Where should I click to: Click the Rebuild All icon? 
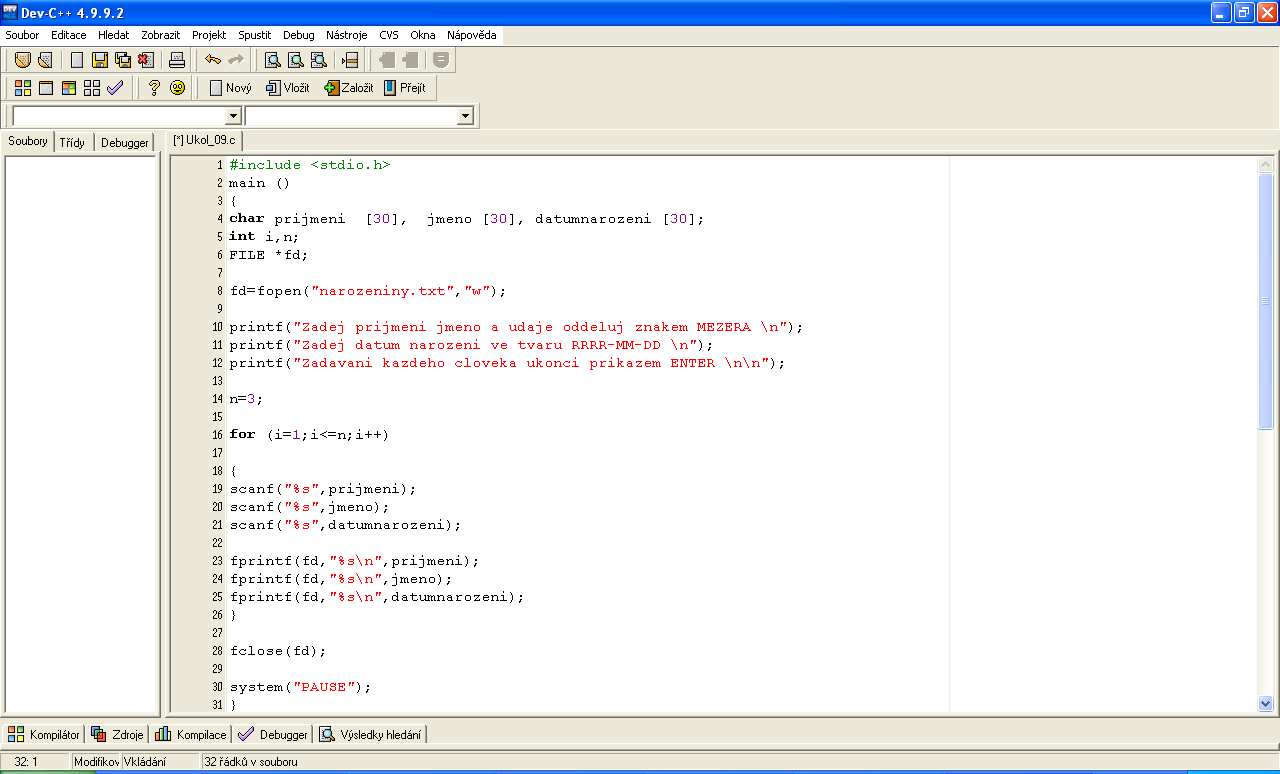[x=92, y=88]
